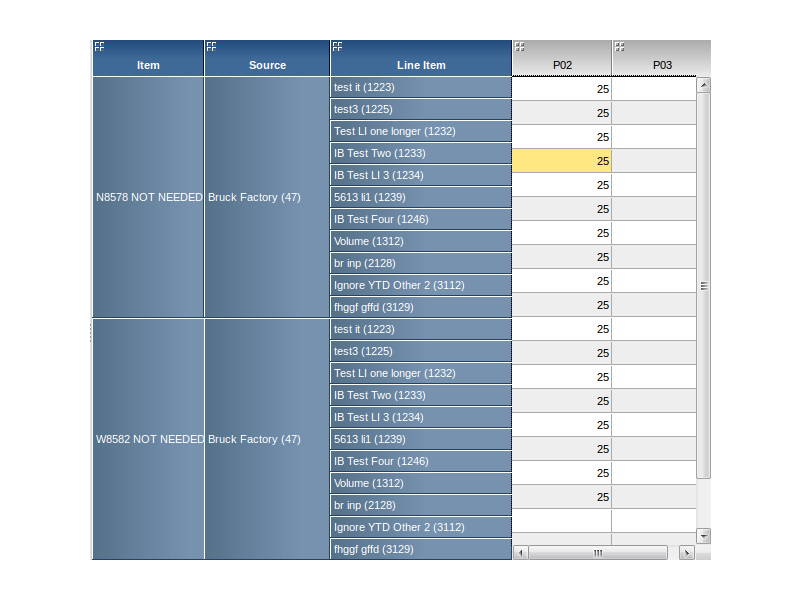Select 5613 li1 (1239) under N8578

pos(421,197)
